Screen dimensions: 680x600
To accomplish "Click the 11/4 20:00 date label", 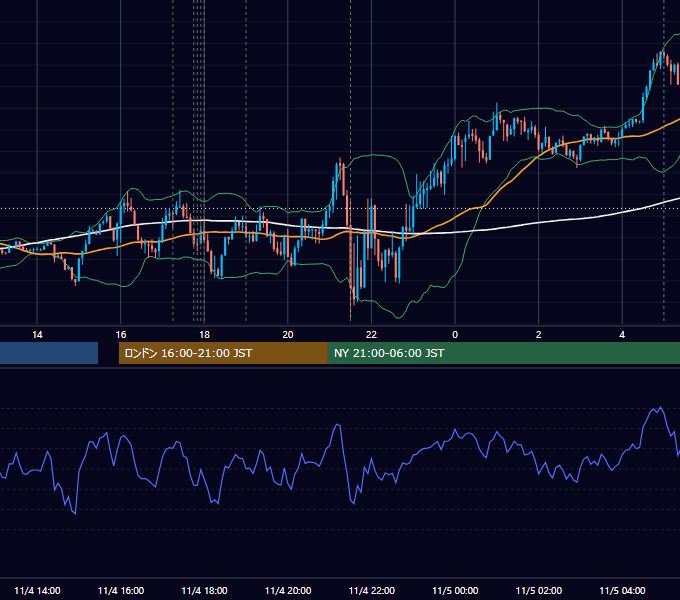I will click(288, 590).
